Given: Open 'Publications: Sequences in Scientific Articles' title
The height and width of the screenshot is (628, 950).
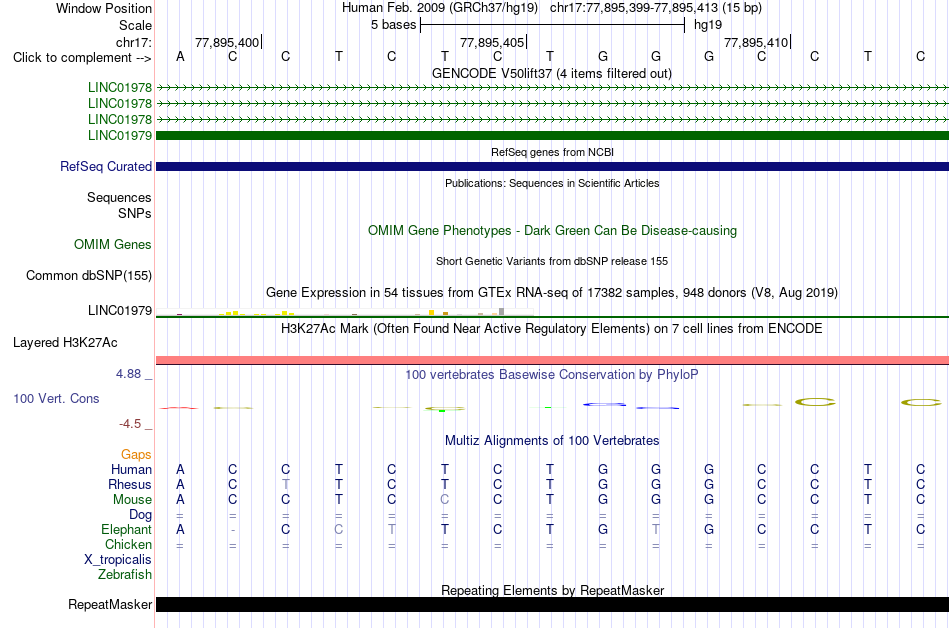Looking at the screenshot, I should [552, 183].
